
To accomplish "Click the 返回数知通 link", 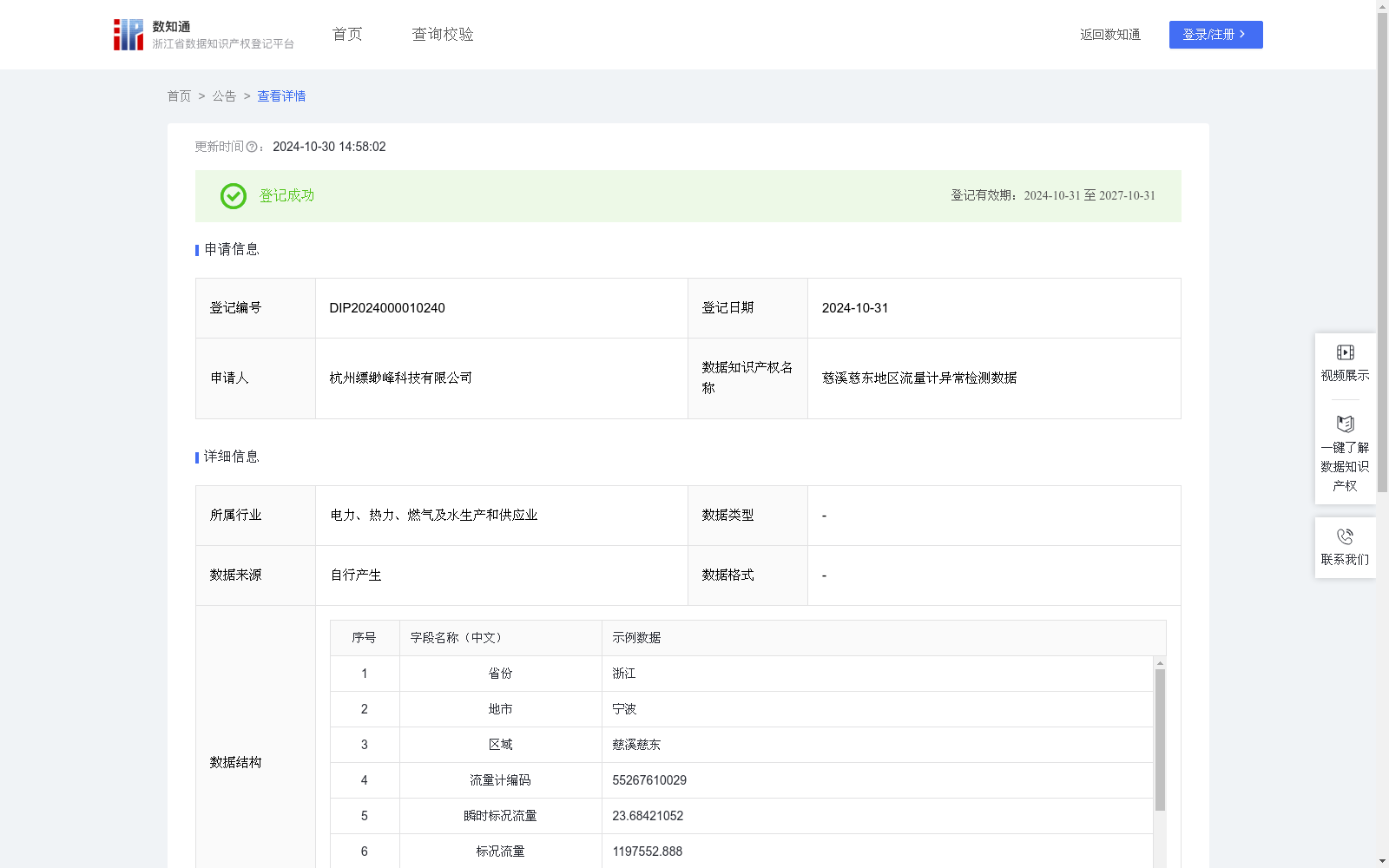I will pos(1110,35).
